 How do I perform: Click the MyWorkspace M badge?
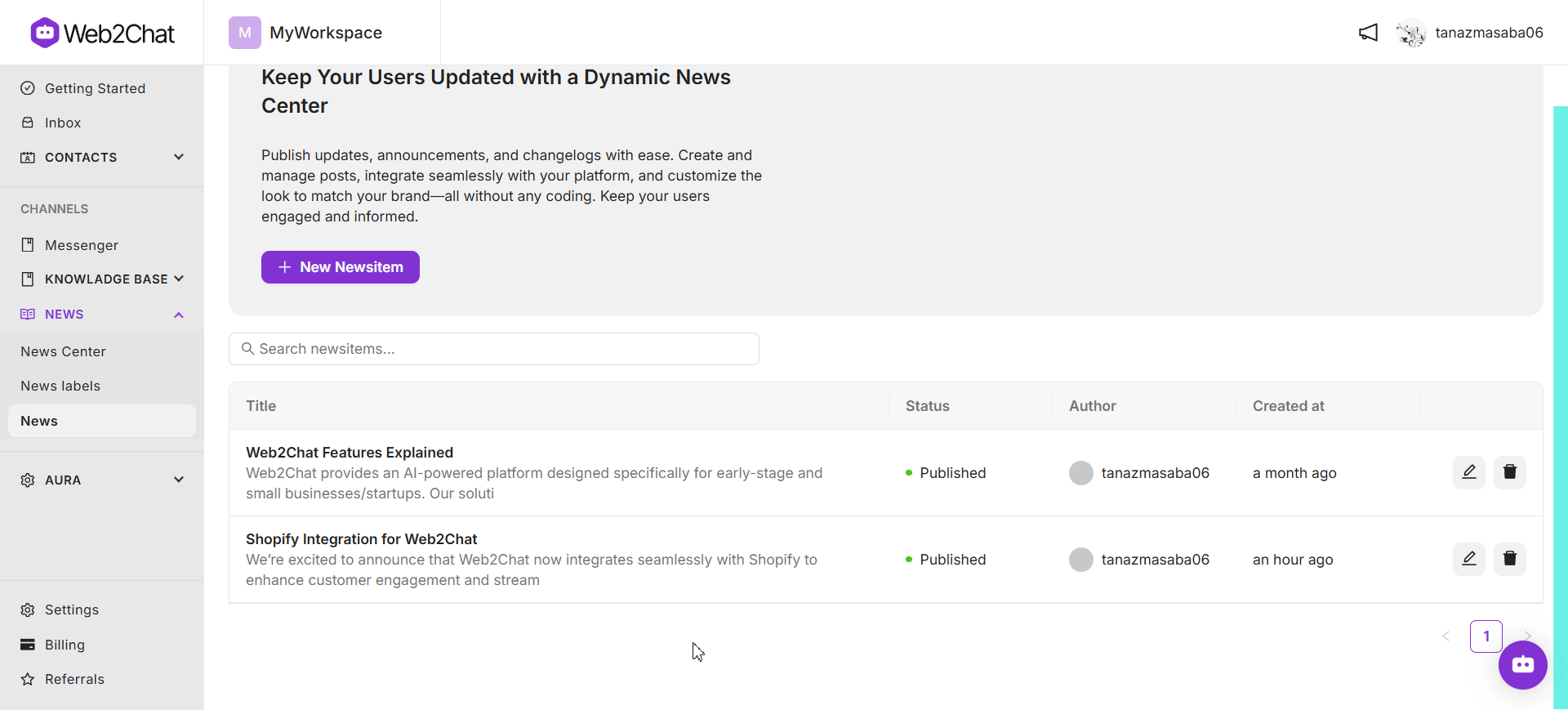[245, 33]
